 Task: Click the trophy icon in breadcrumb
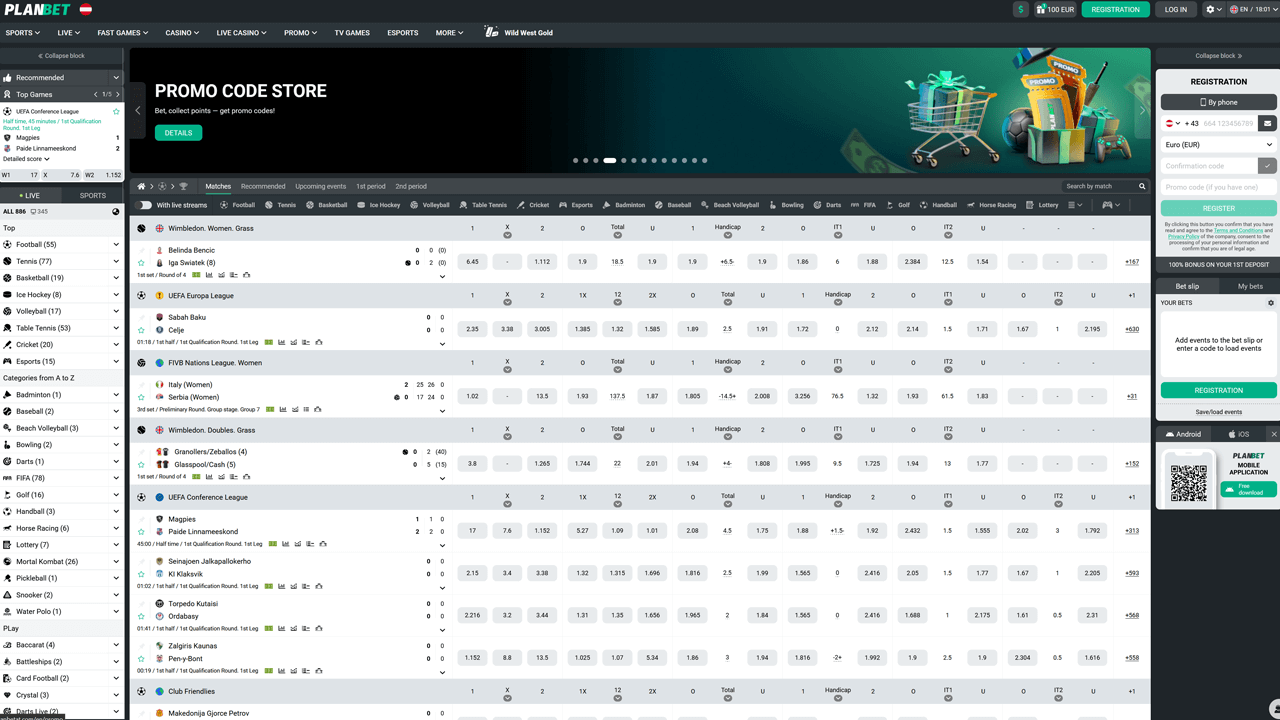183,186
